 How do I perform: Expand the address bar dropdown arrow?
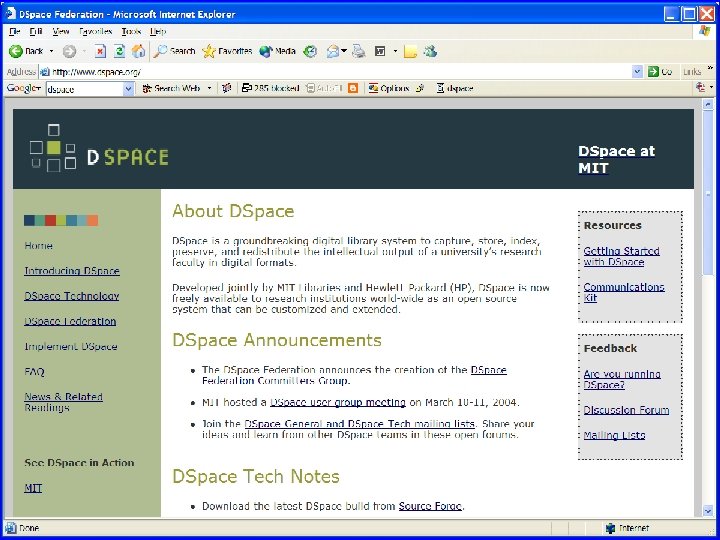tap(637, 72)
